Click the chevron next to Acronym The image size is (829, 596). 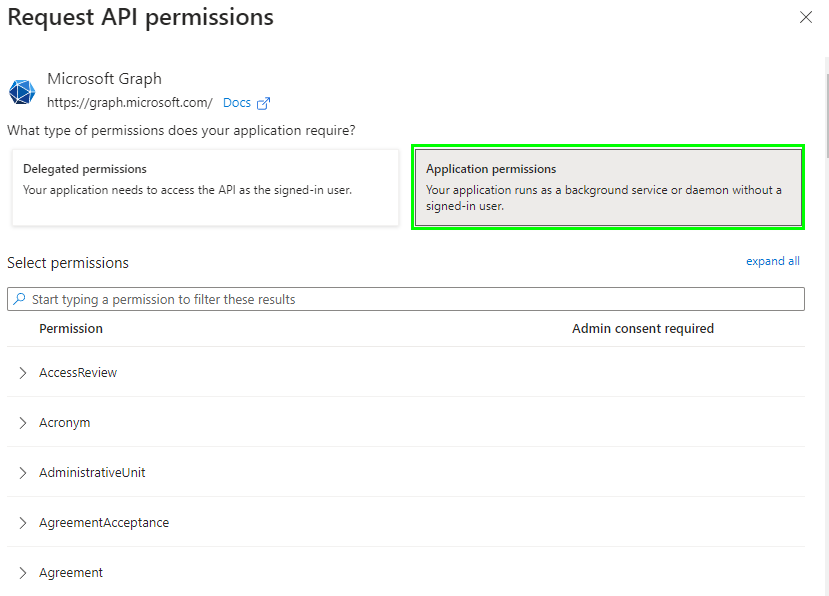pyautogui.click(x=23, y=422)
